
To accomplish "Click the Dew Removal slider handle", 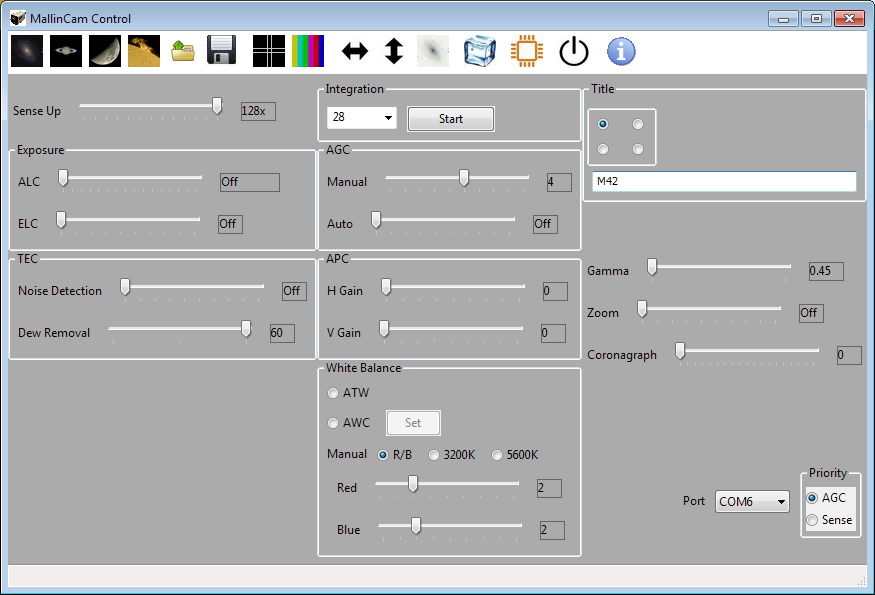I will (246, 329).
